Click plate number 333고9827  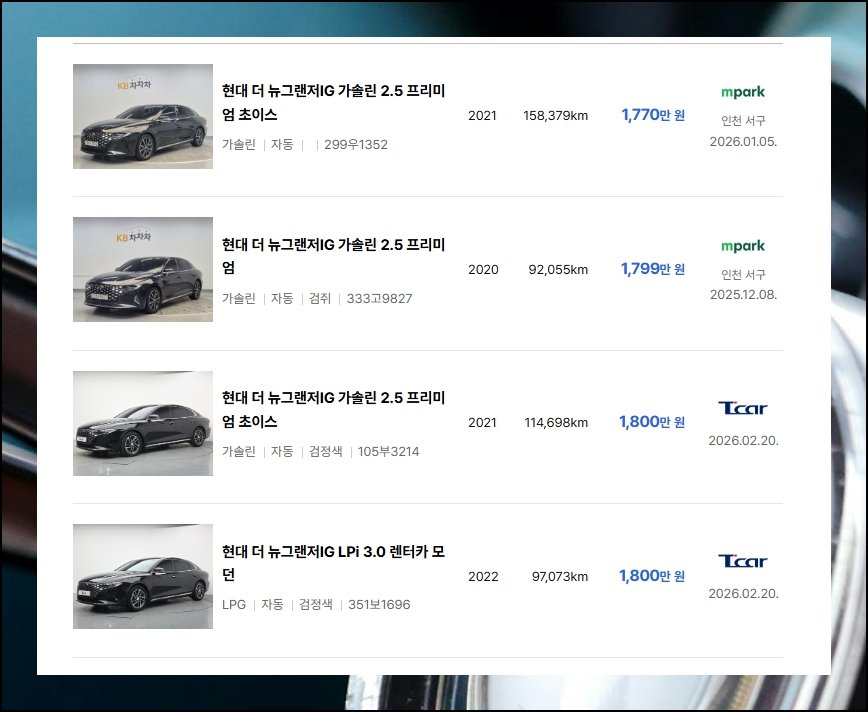coord(379,298)
